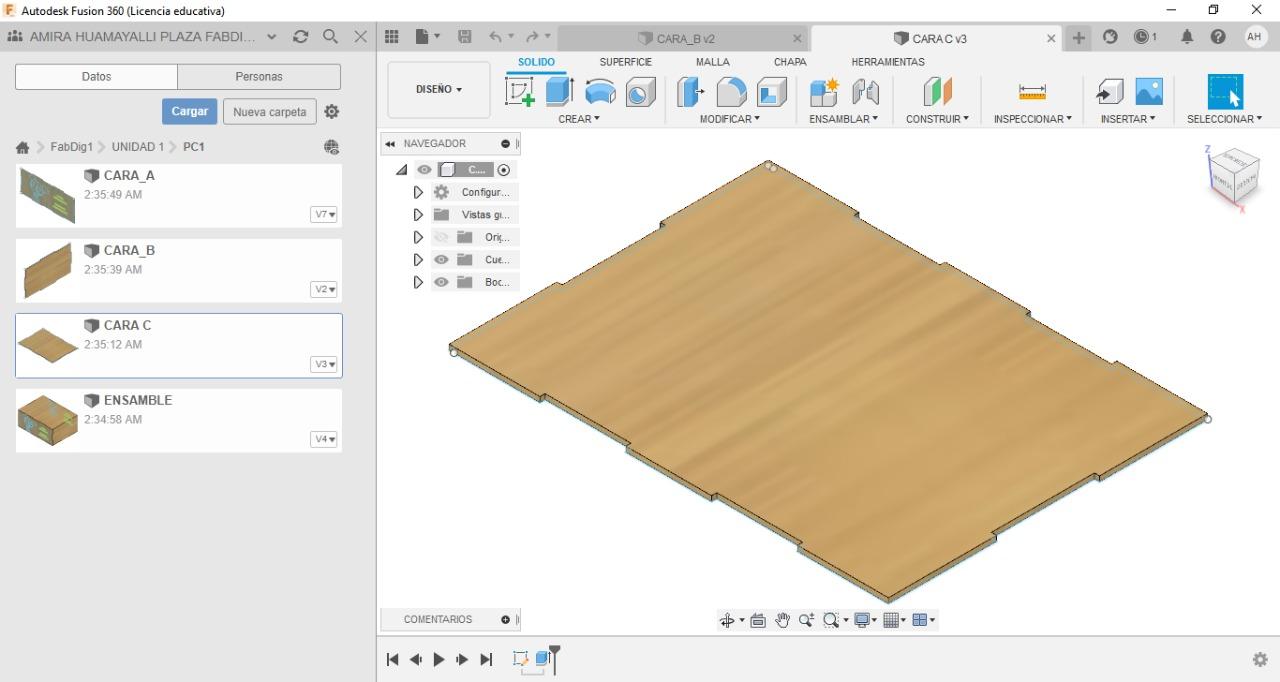The image size is (1280, 682).
Task: Click the Joint tool icon
Action: click(865, 92)
